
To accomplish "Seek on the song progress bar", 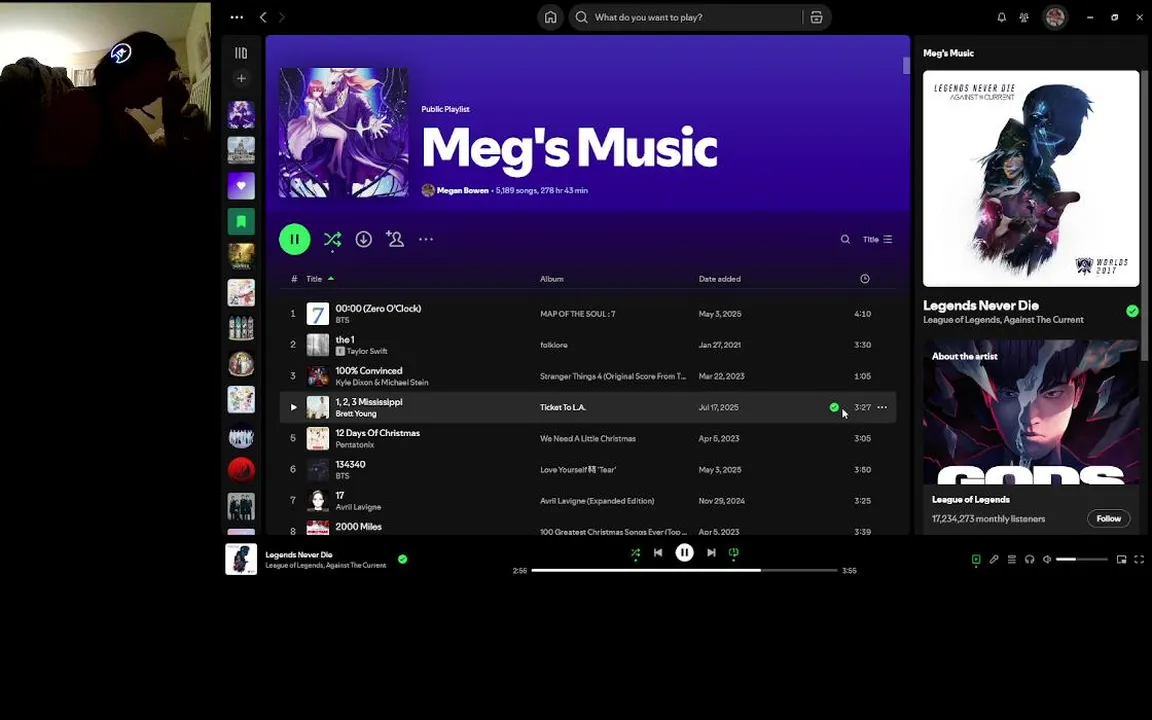I will pyautogui.click(x=684, y=570).
